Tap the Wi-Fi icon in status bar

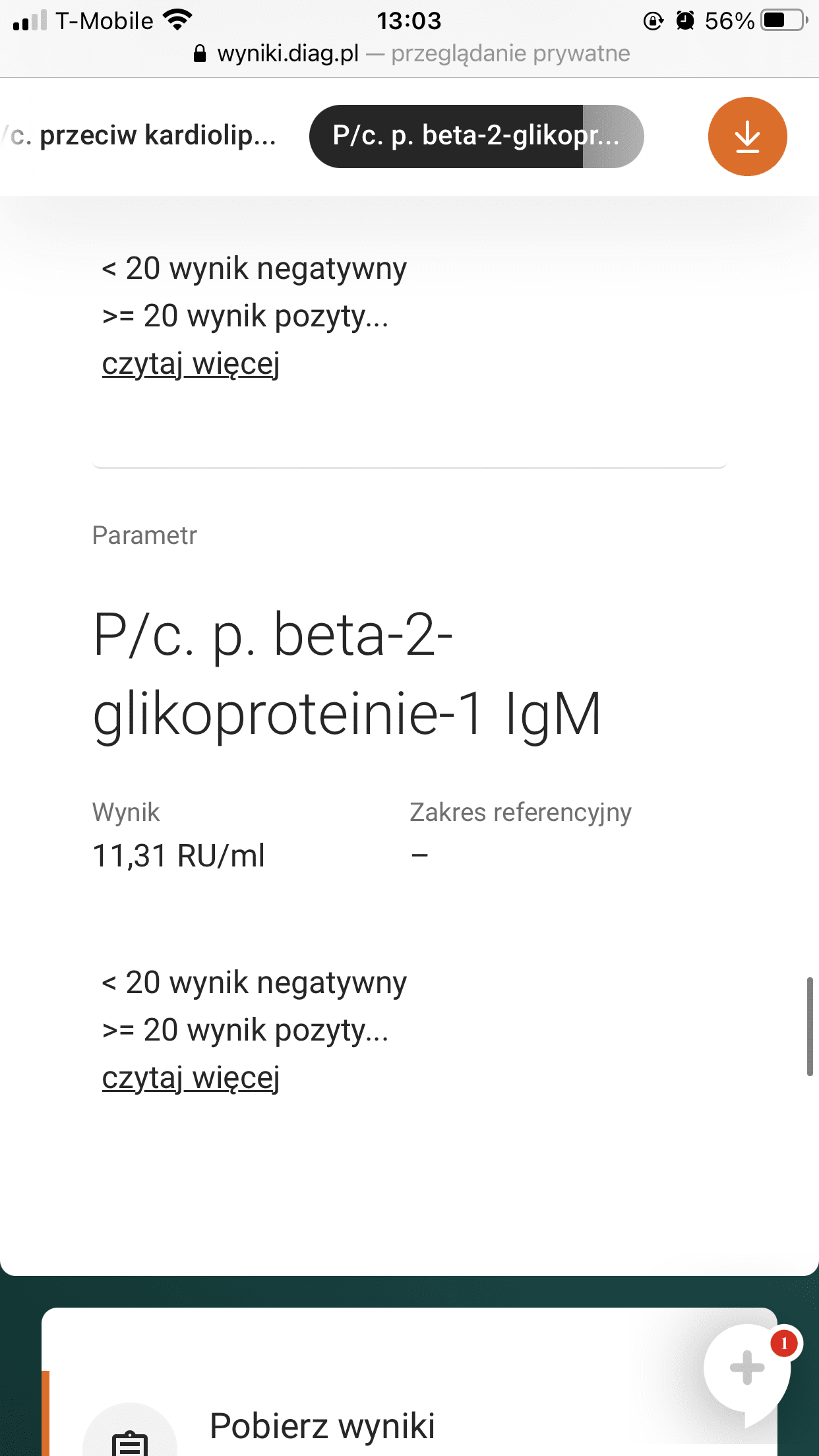[177, 20]
